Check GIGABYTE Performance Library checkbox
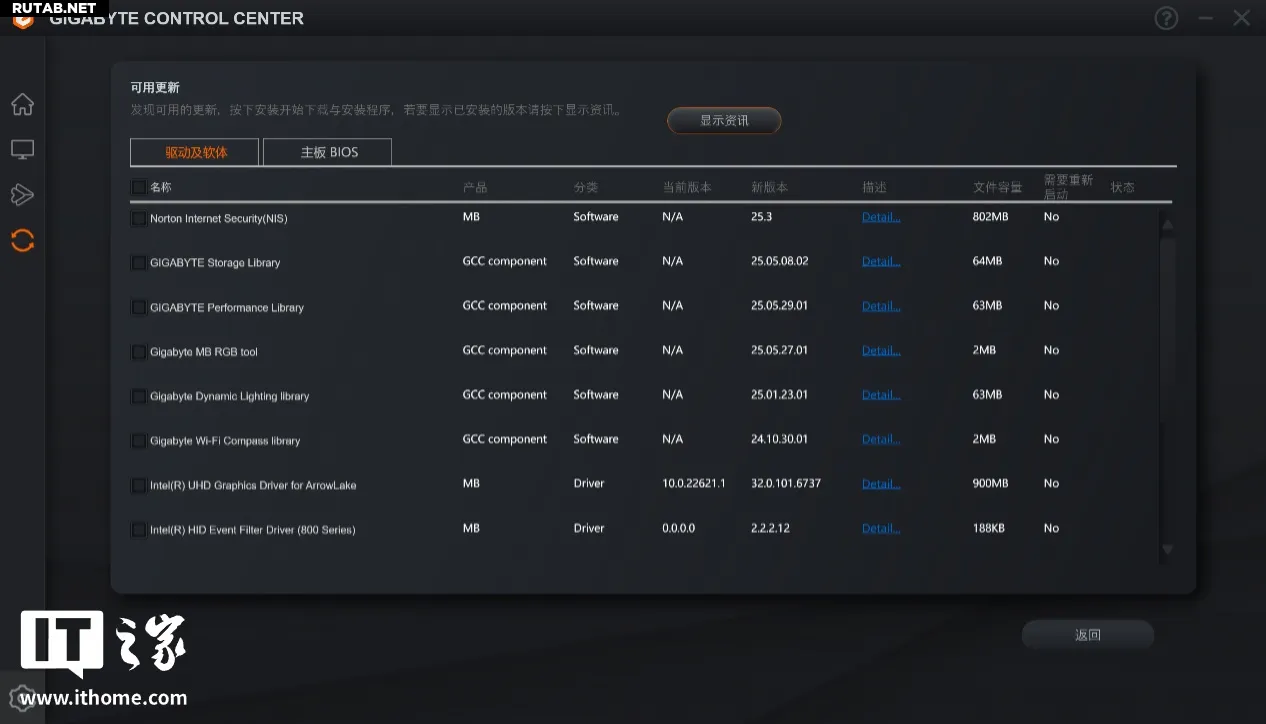The width and height of the screenshot is (1266, 724). pyautogui.click(x=139, y=307)
